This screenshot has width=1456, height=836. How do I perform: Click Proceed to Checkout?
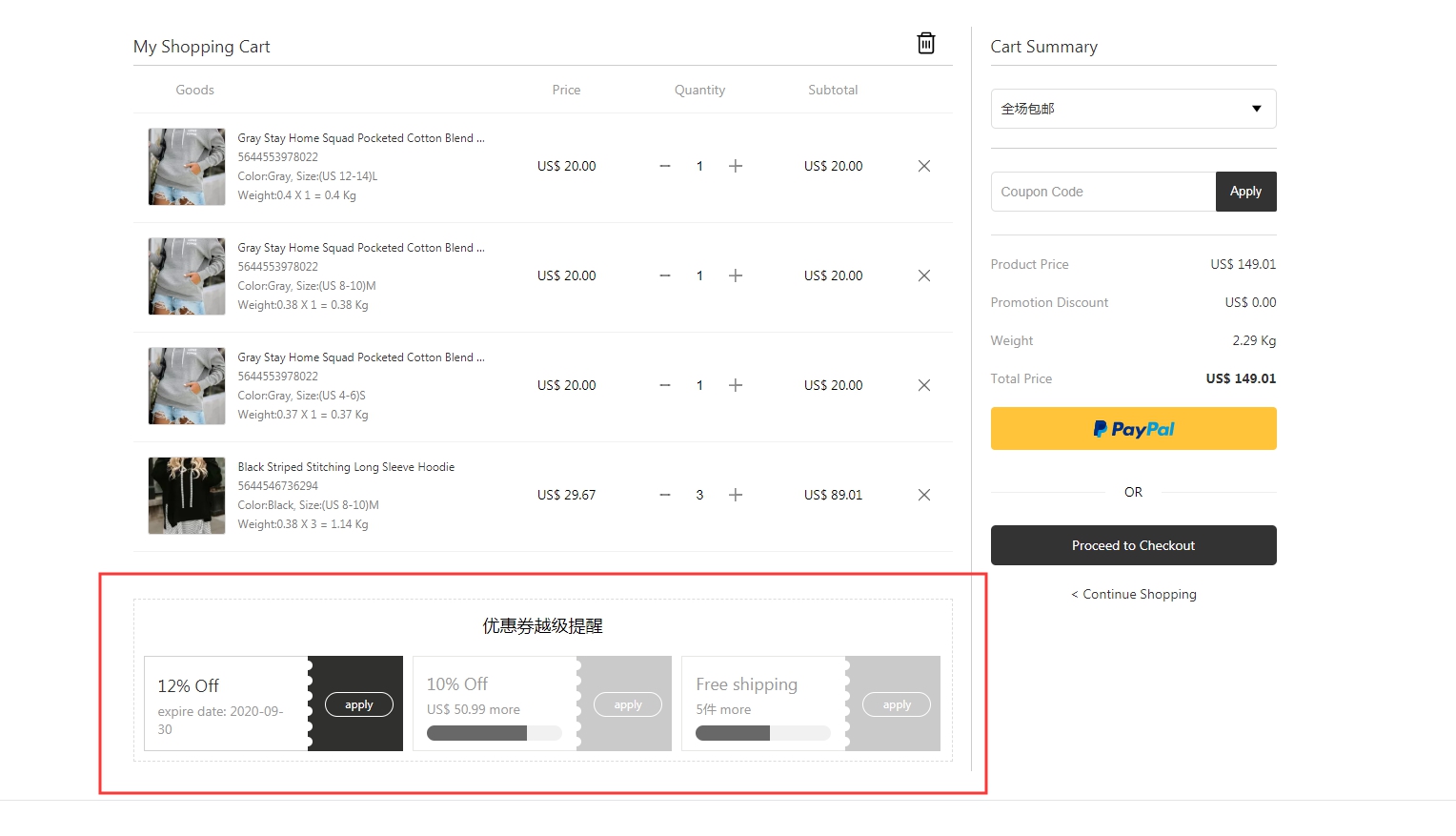(1133, 545)
